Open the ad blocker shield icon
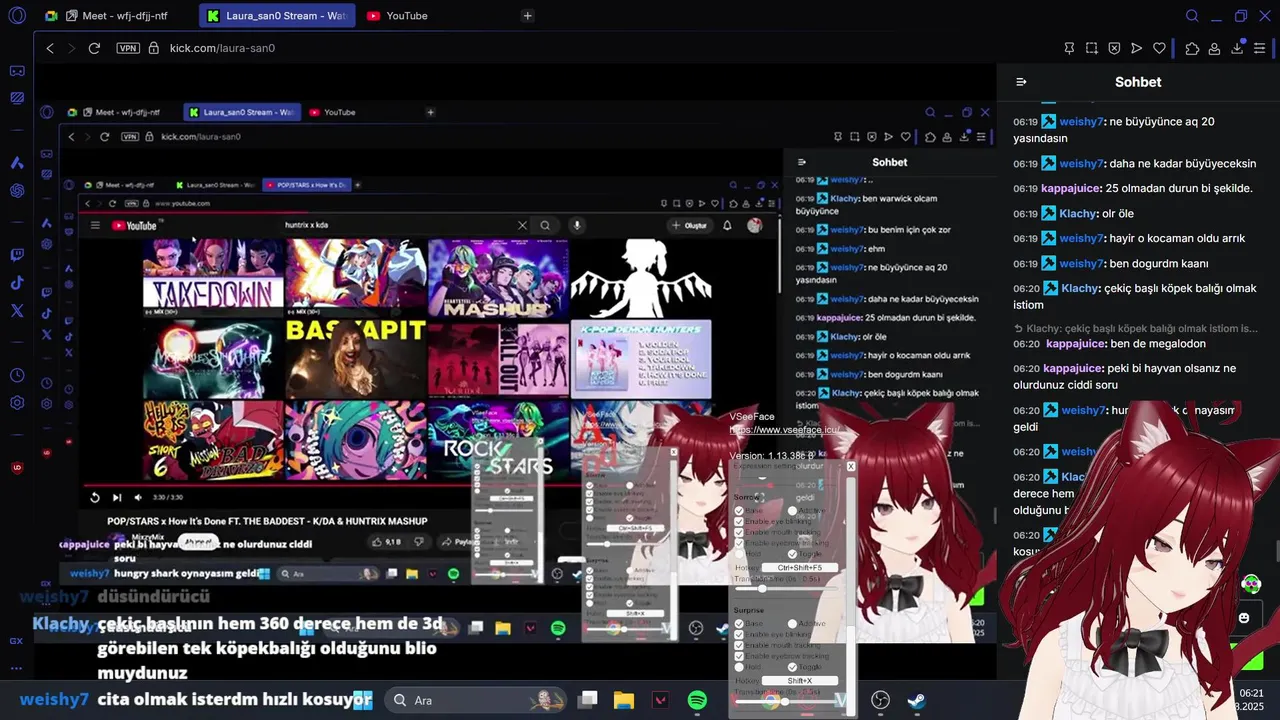 pyautogui.click(x=1114, y=48)
